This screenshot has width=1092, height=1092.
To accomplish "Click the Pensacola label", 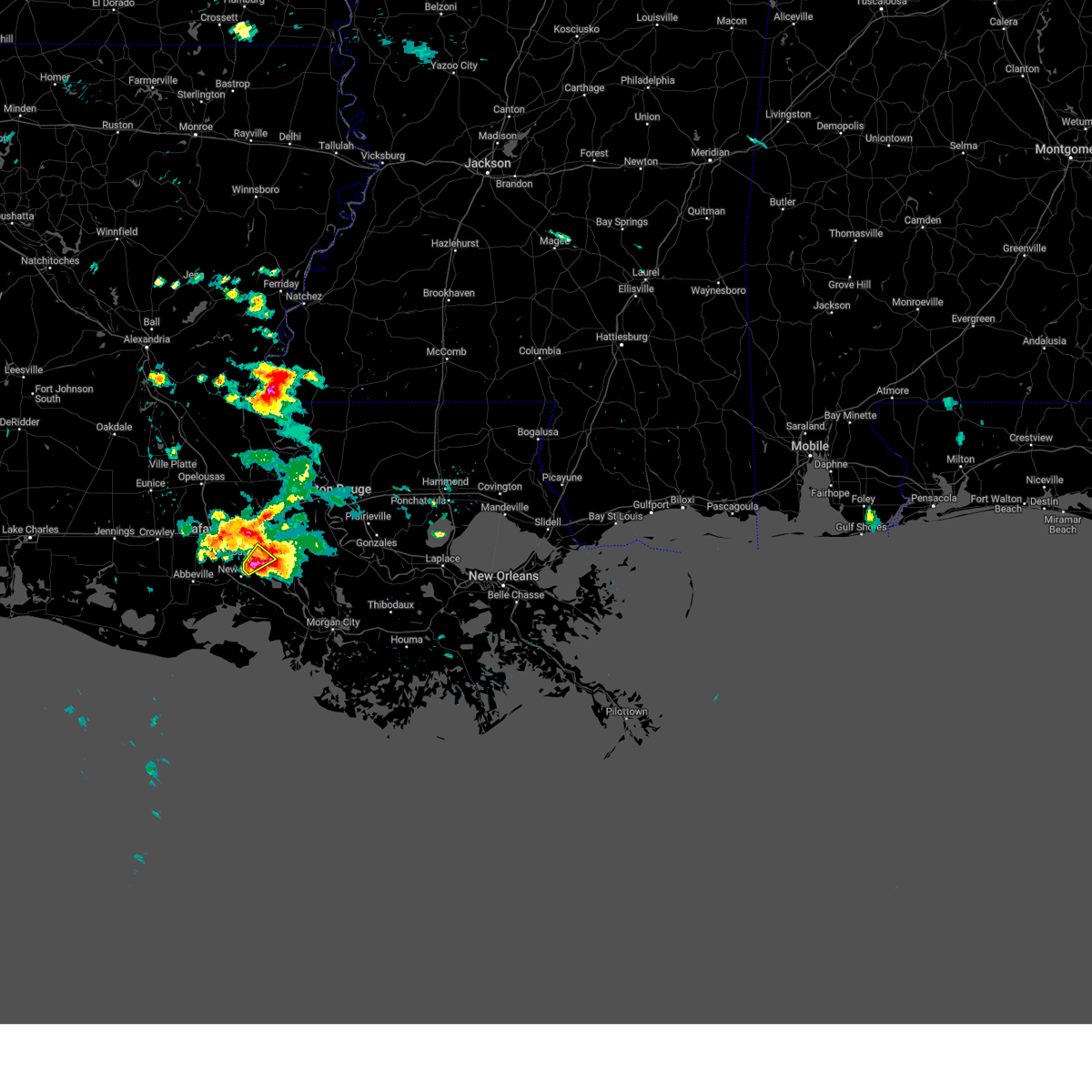I will (x=934, y=498).
